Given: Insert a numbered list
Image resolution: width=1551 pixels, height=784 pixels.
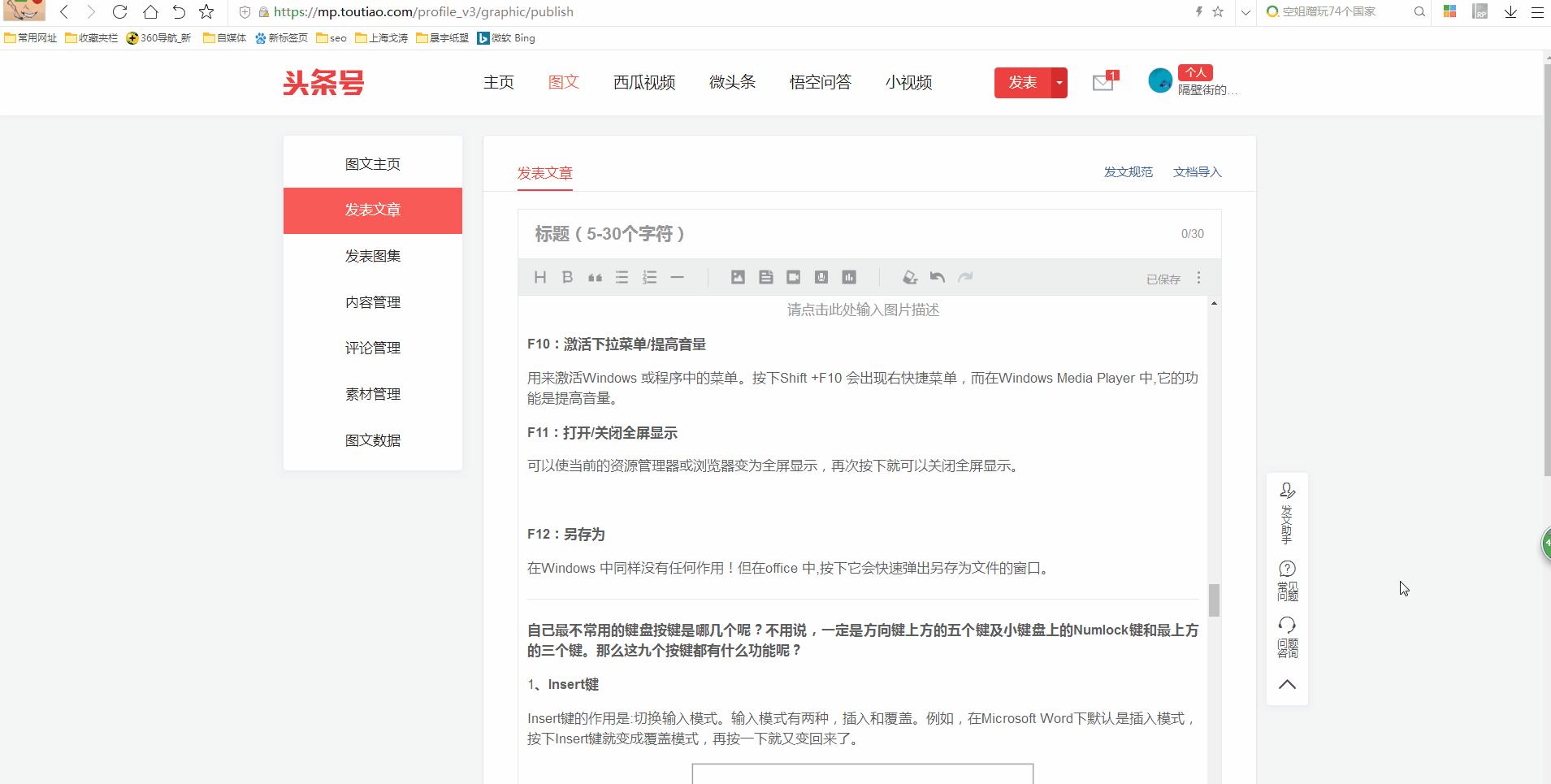Looking at the screenshot, I should pyautogui.click(x=650, y=277).
